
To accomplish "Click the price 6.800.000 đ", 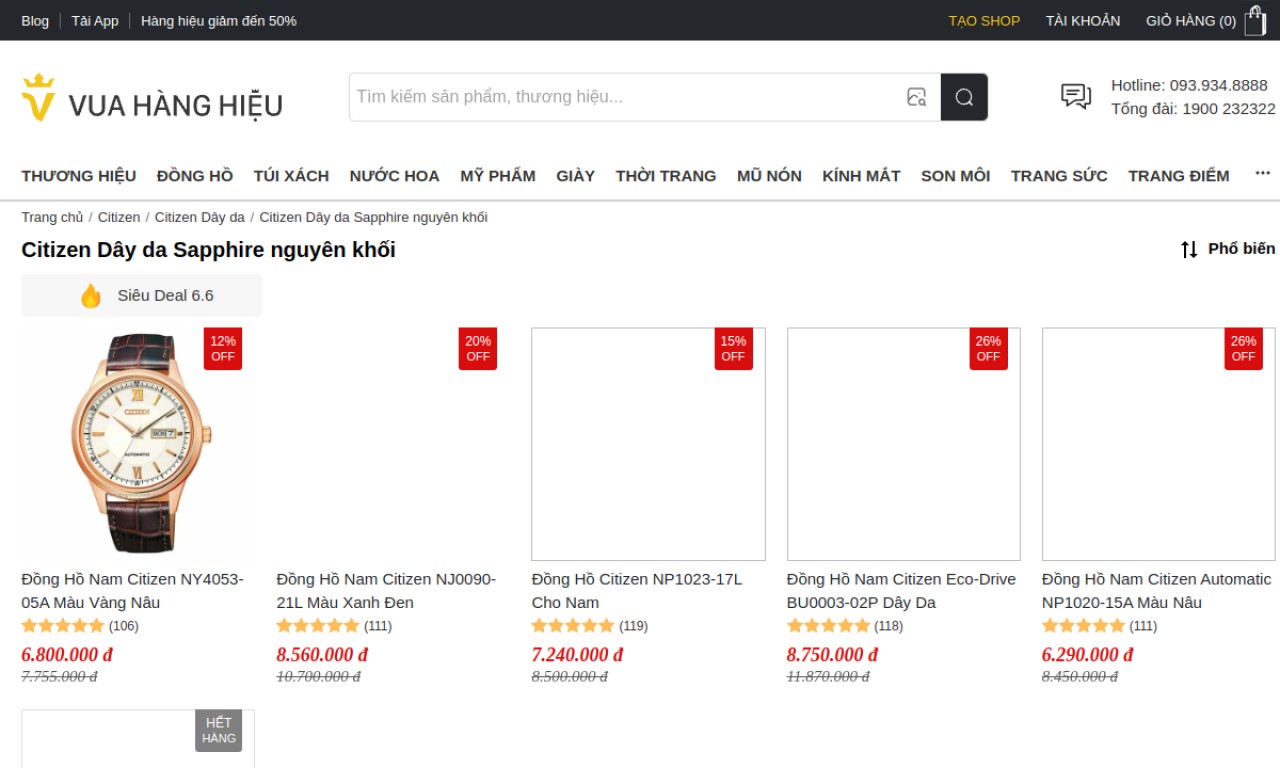I will 67,655.
